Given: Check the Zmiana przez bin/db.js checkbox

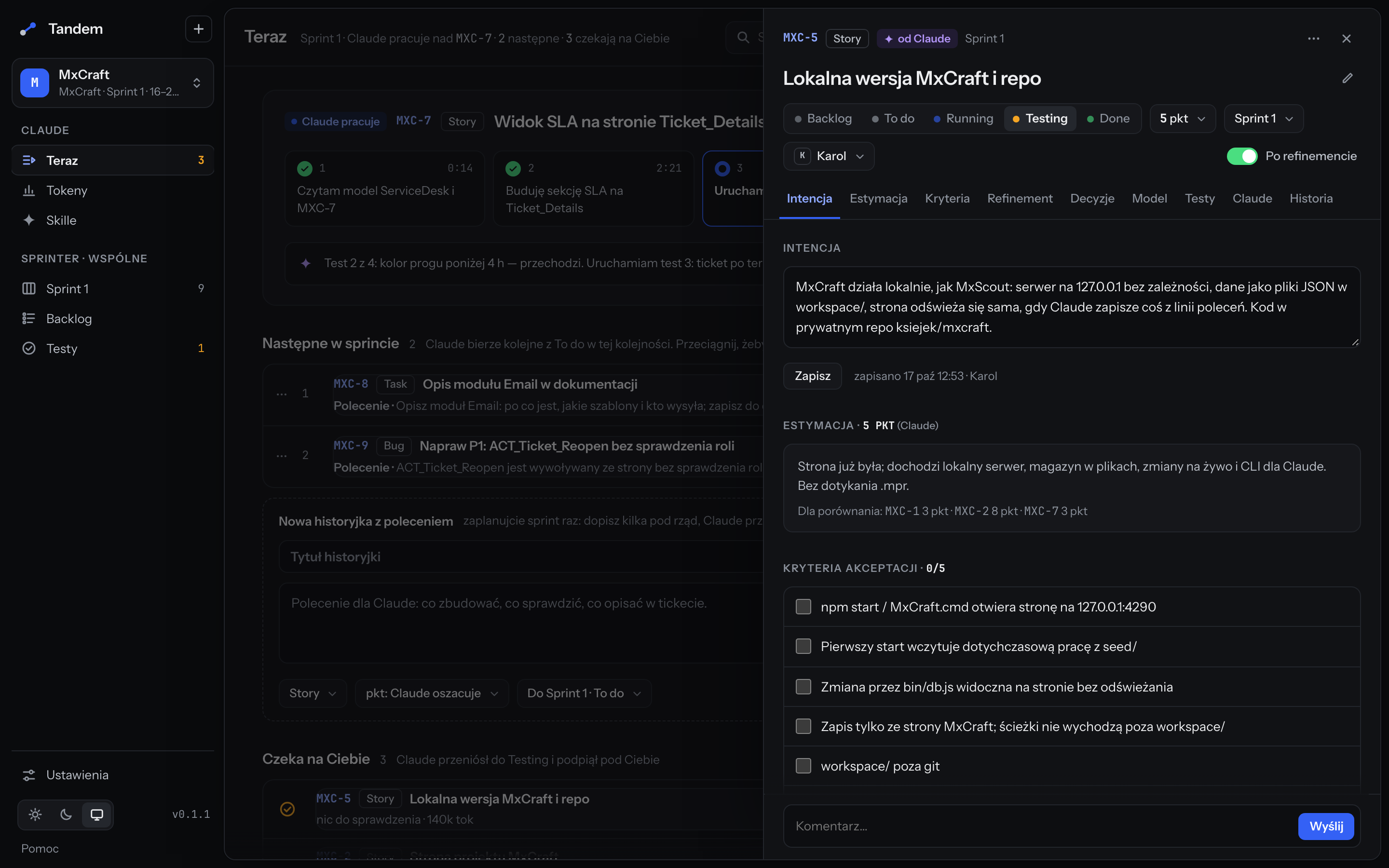Looking at the screenshot, I should pyautogui.click(x=803, y=687).
